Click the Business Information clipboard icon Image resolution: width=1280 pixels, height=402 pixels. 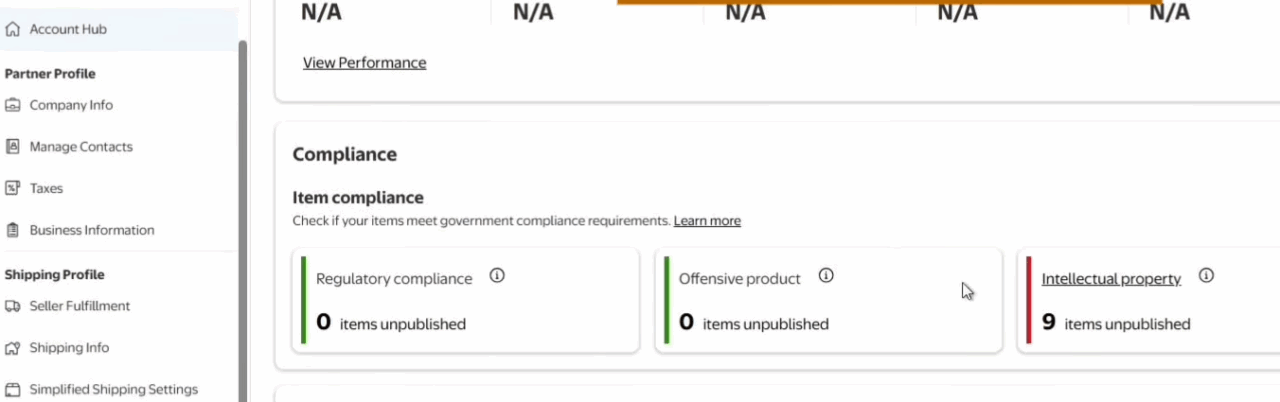(x=13, y=230)
